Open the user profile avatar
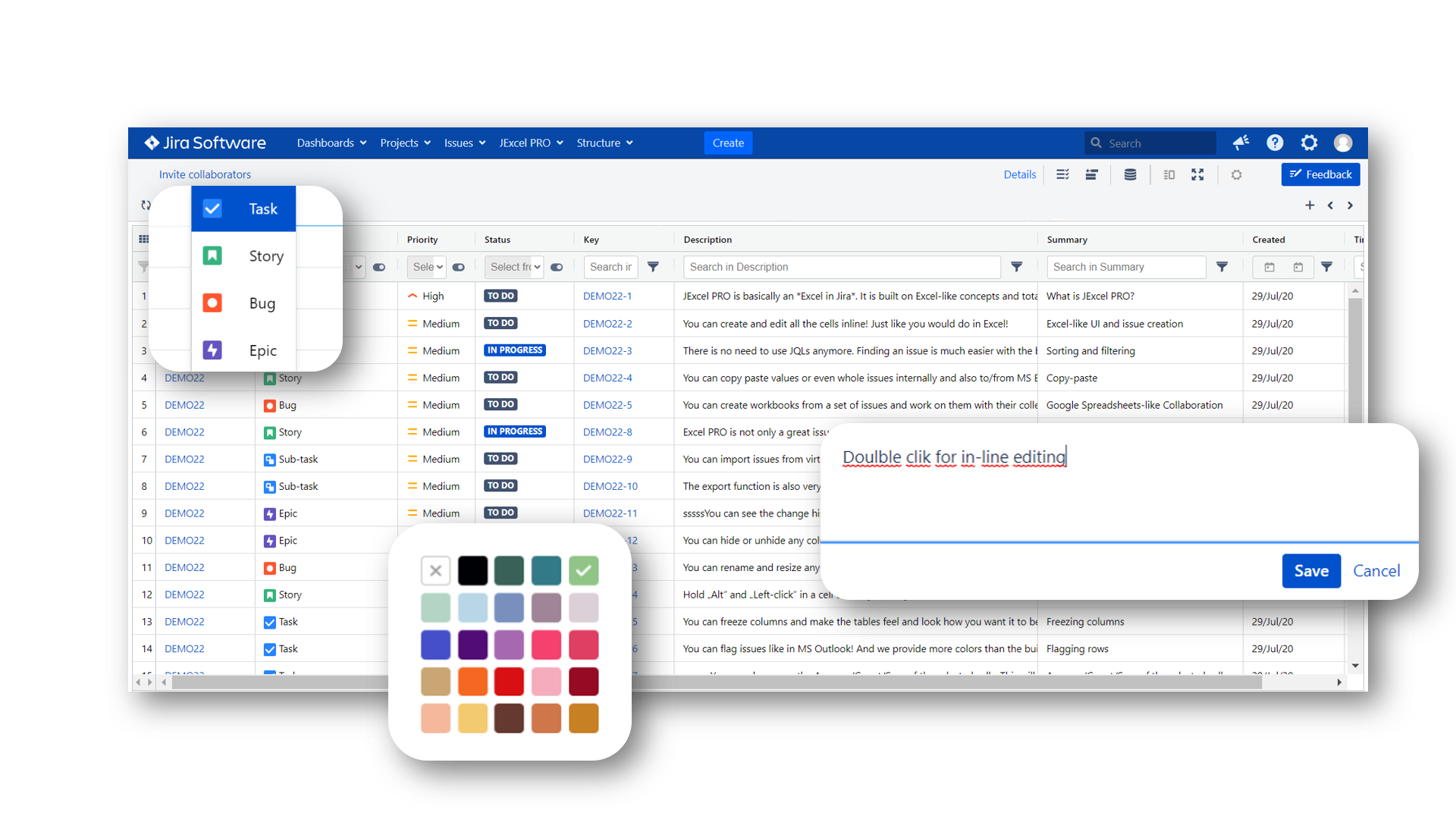 pos(1343,143)
